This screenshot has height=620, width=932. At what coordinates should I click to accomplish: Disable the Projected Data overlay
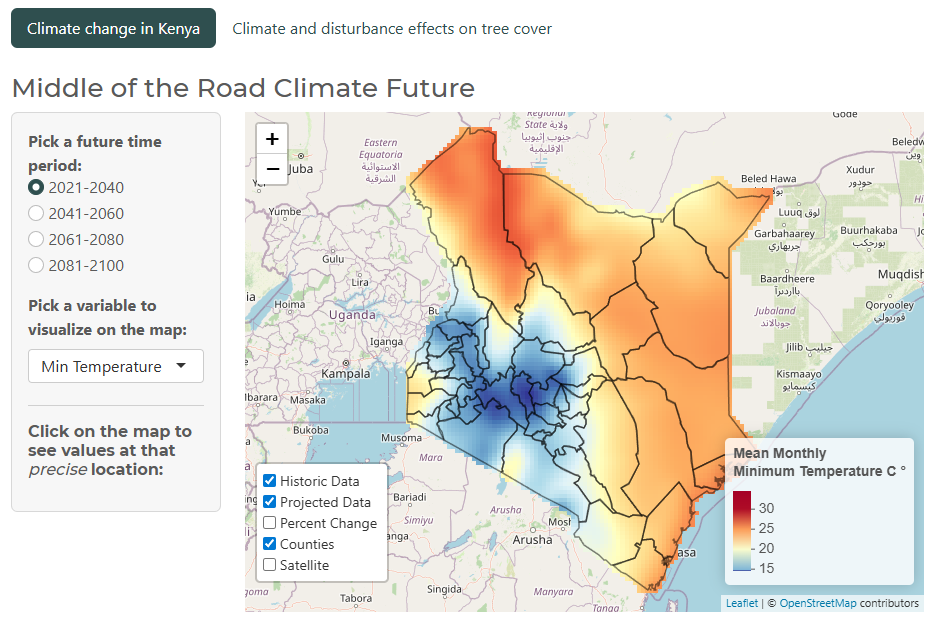click(268, 502)
